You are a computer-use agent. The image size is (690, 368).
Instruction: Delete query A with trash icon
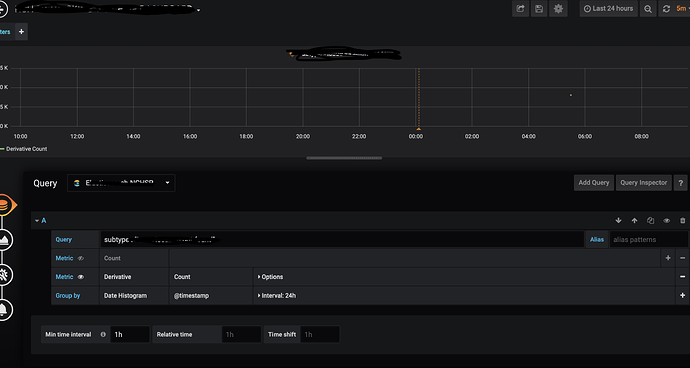(x=683, y=221)
